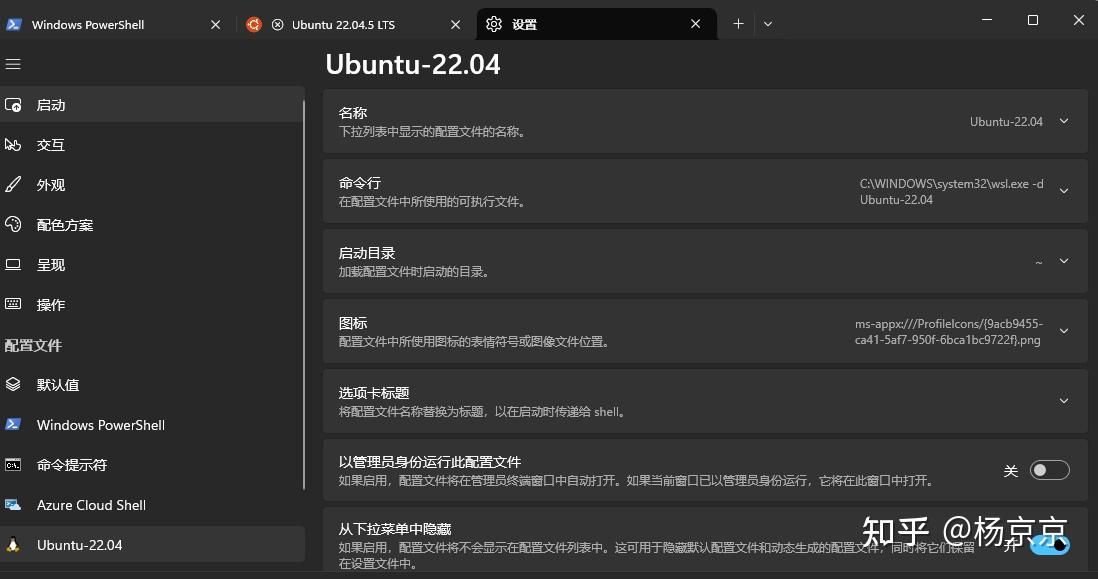Expand the 启动目录 setting chevron
Image resolution: width=1098 pixels, height=579 pixels.
point(1064,261)
